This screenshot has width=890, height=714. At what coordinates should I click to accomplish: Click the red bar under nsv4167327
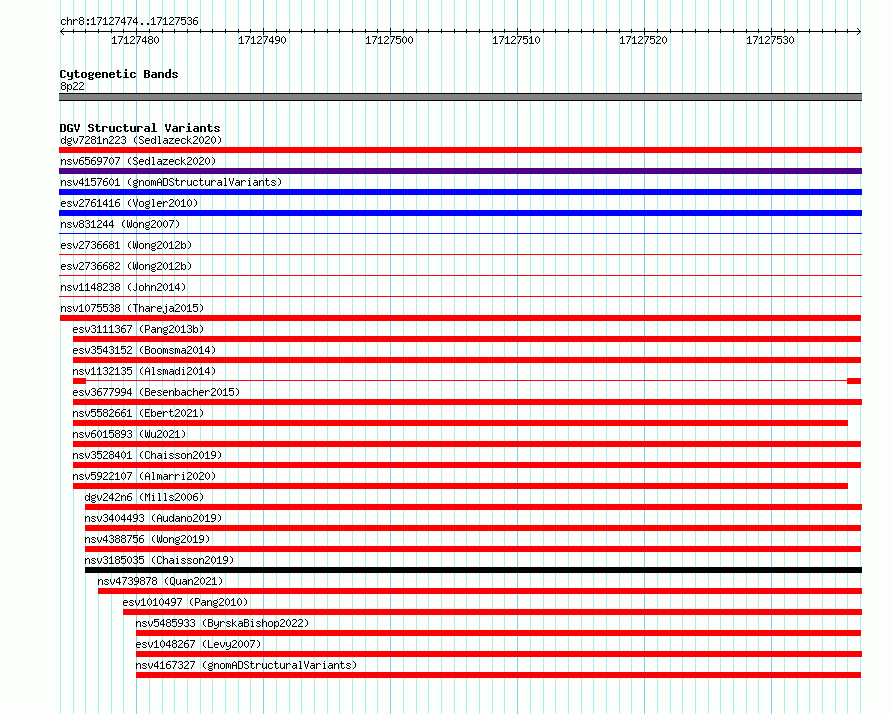point(498,675)
